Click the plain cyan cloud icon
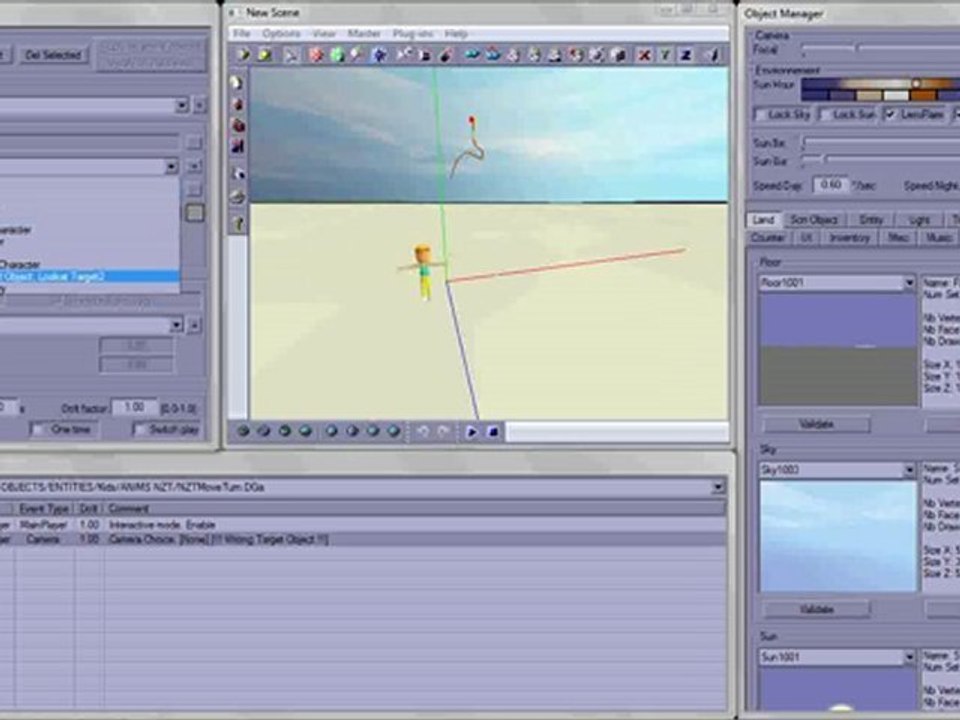Screen dimensions: 960x720 [471, 55]
